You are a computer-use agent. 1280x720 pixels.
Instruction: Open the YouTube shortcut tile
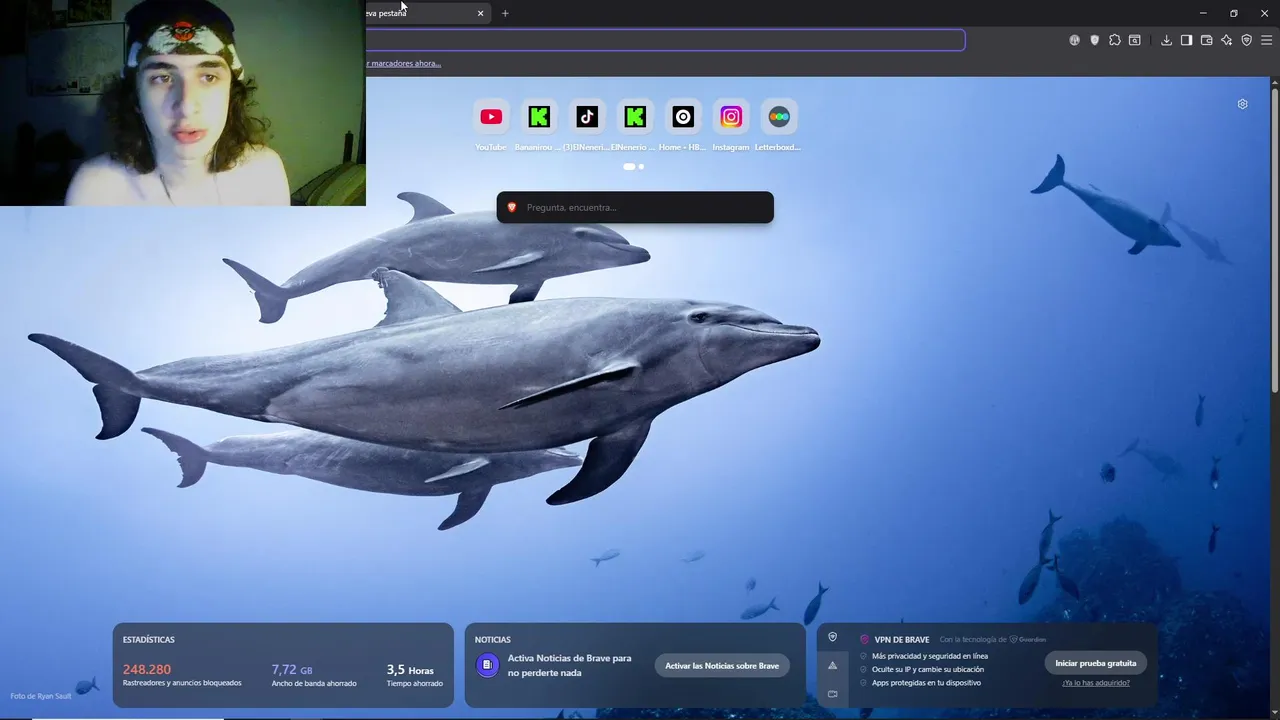[x=491, y=117]
